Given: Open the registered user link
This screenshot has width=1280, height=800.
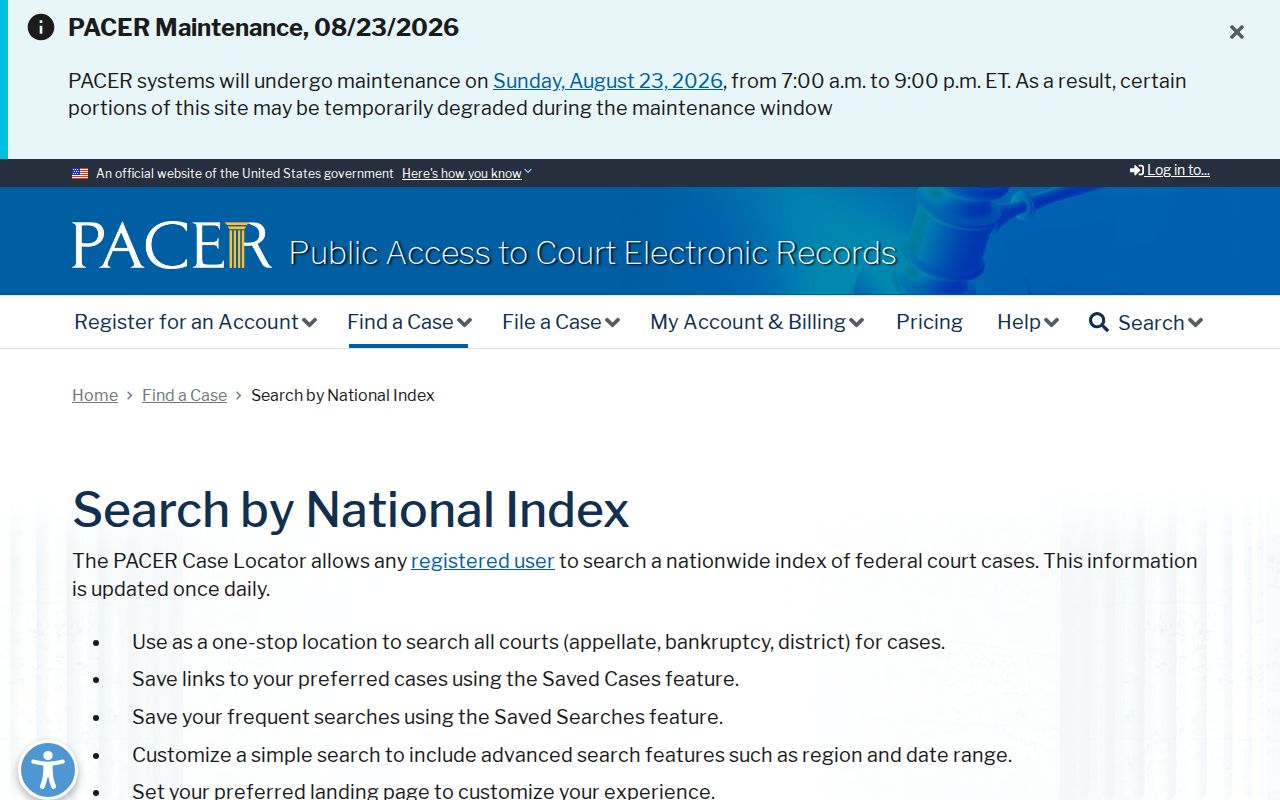Looking at the screenshot, I should click(483, 561).
